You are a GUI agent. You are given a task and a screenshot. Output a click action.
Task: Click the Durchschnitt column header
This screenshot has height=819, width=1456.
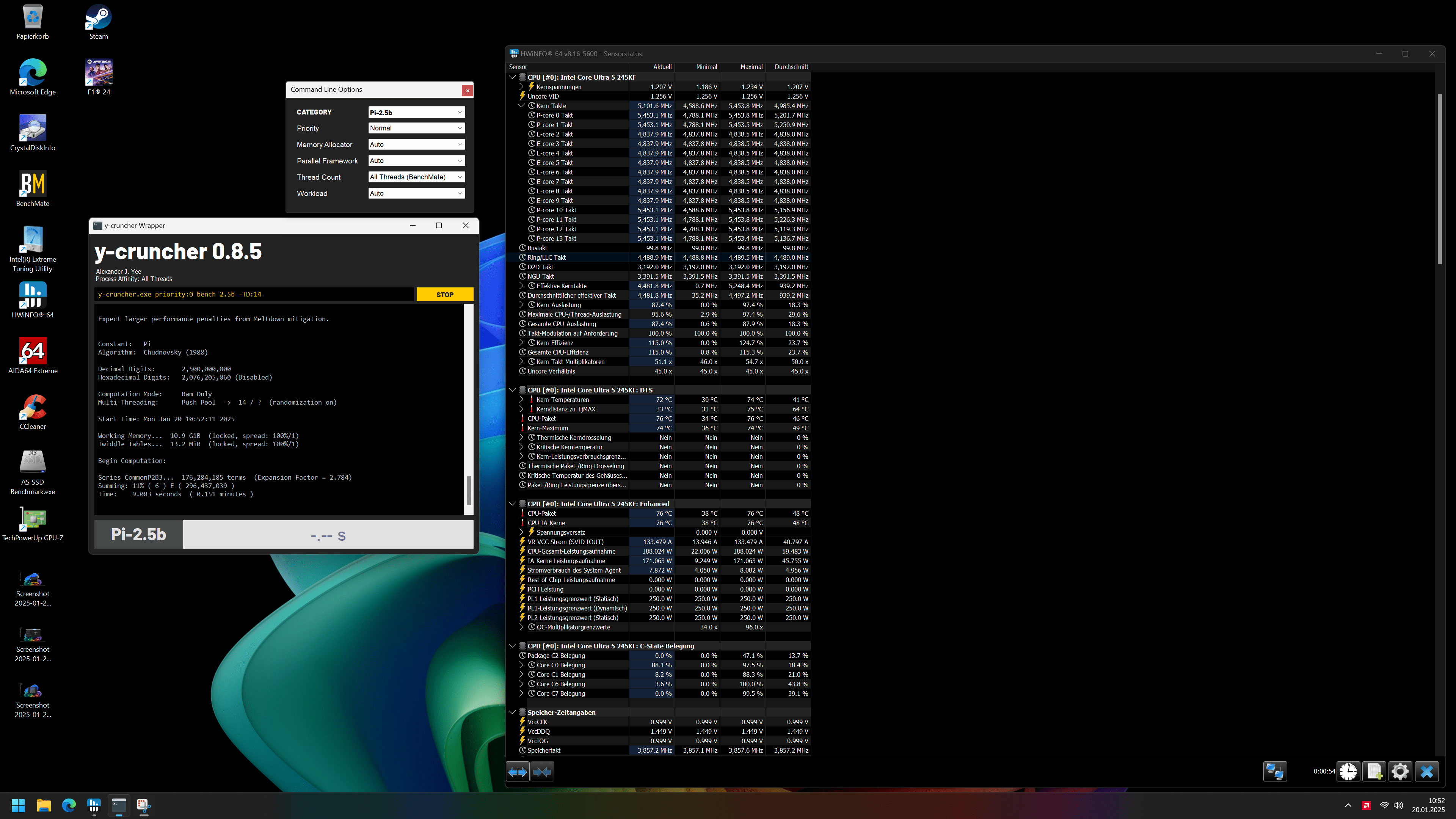789,67
